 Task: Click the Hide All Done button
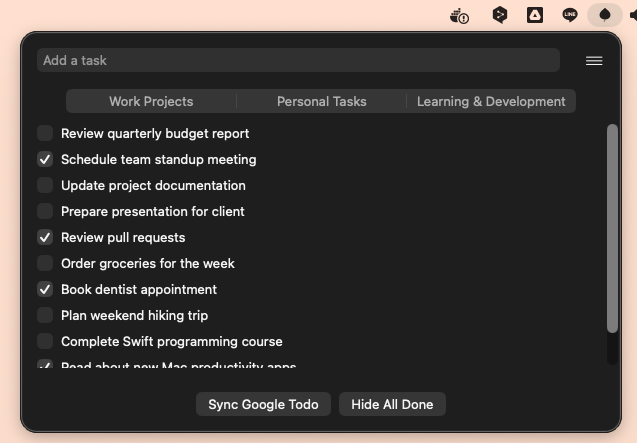coord(392,404)
